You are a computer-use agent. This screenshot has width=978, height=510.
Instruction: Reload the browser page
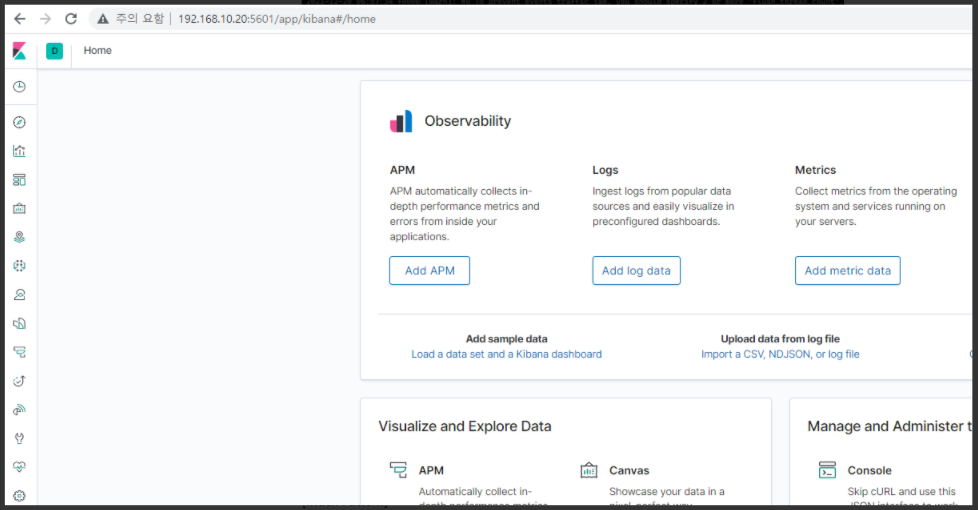point(71,19)
